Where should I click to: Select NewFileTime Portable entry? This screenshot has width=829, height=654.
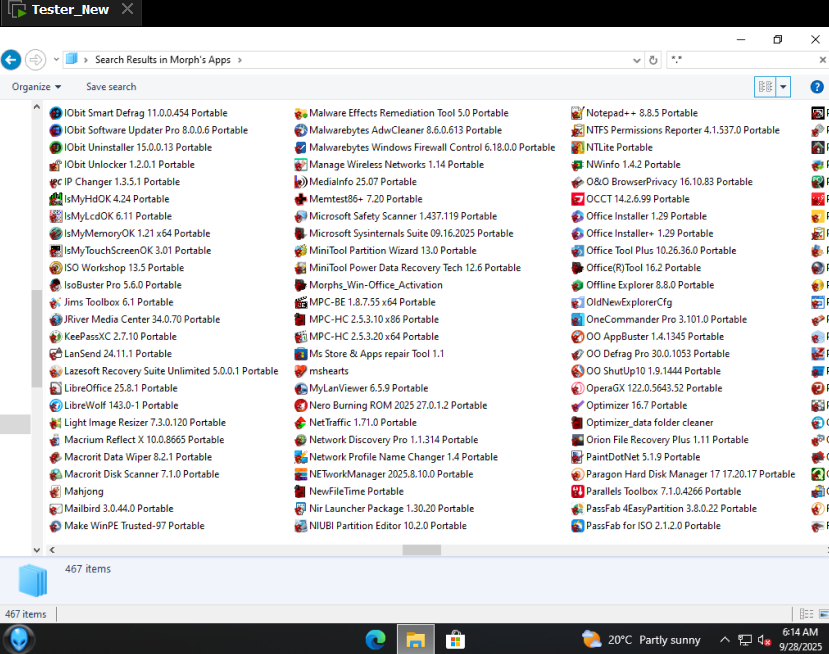[x=349, y=492]
